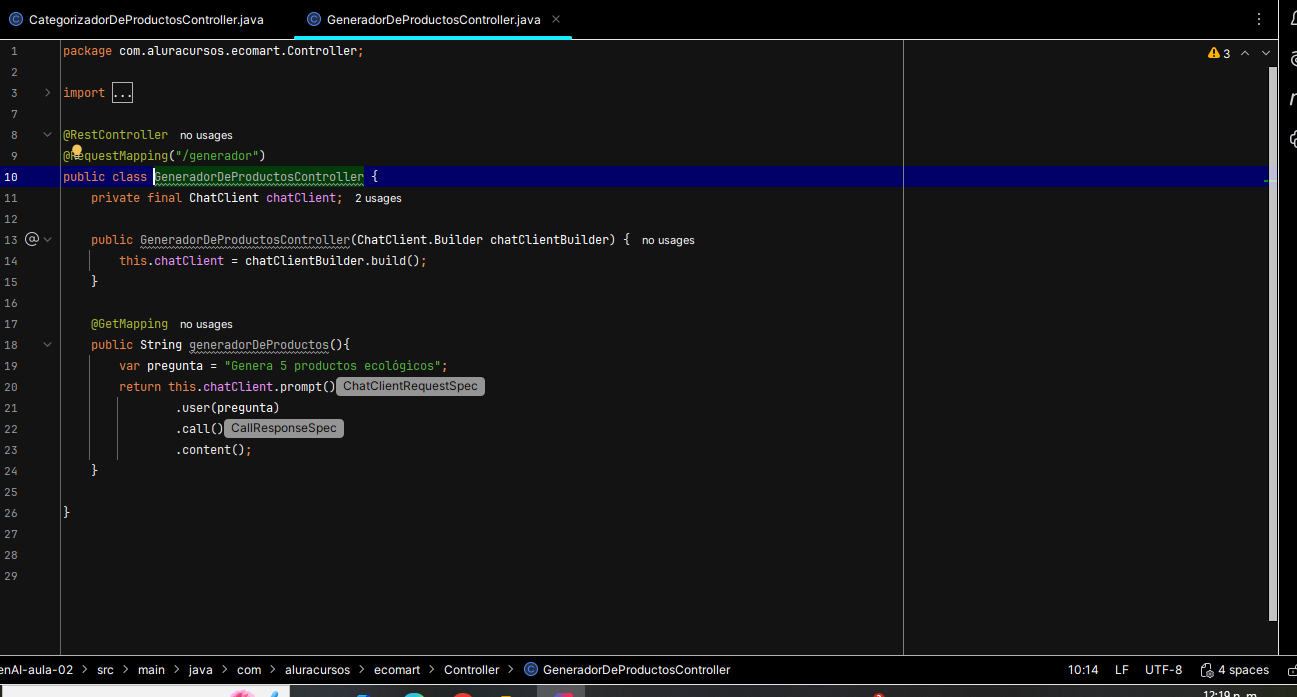Open the editor tabs three-dot options menu
Screen dimensions: 1297x697
coord(1258,19)
